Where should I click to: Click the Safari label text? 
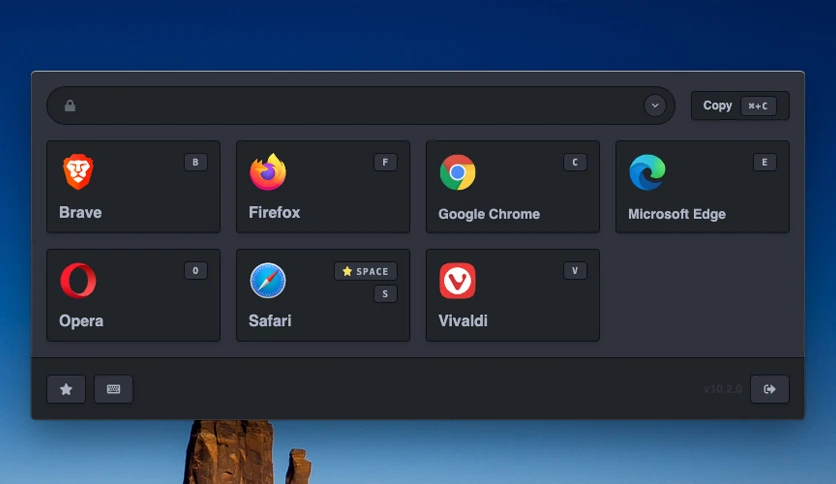pos(270,321)
